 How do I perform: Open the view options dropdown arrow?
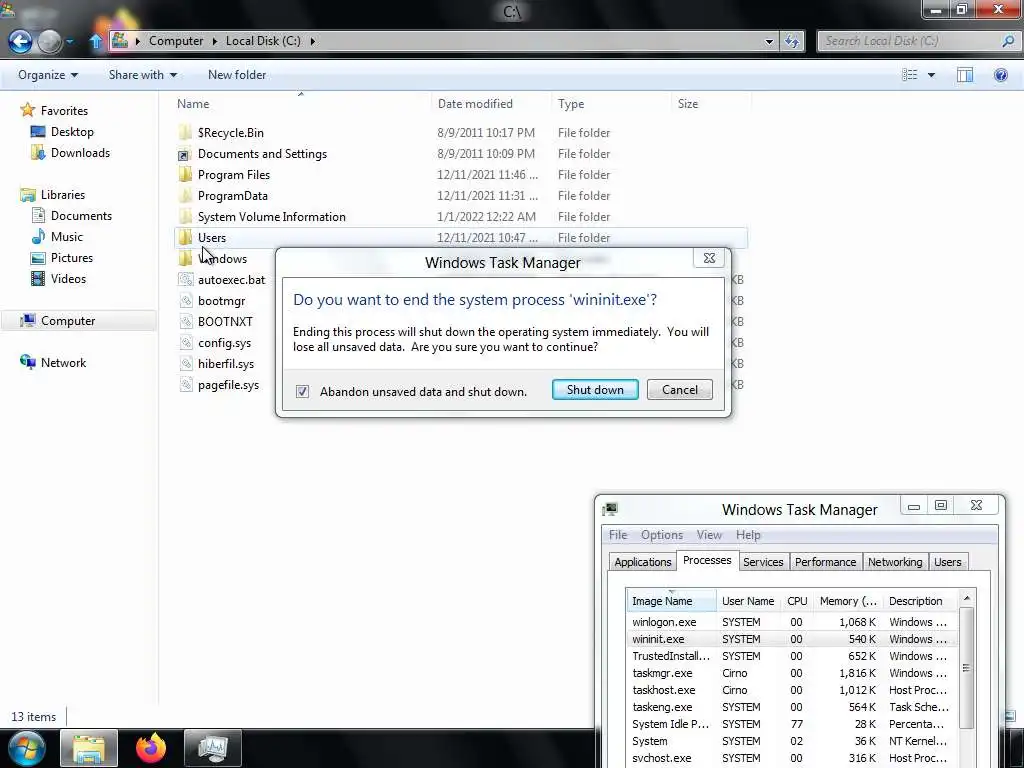tap(931, 75)
